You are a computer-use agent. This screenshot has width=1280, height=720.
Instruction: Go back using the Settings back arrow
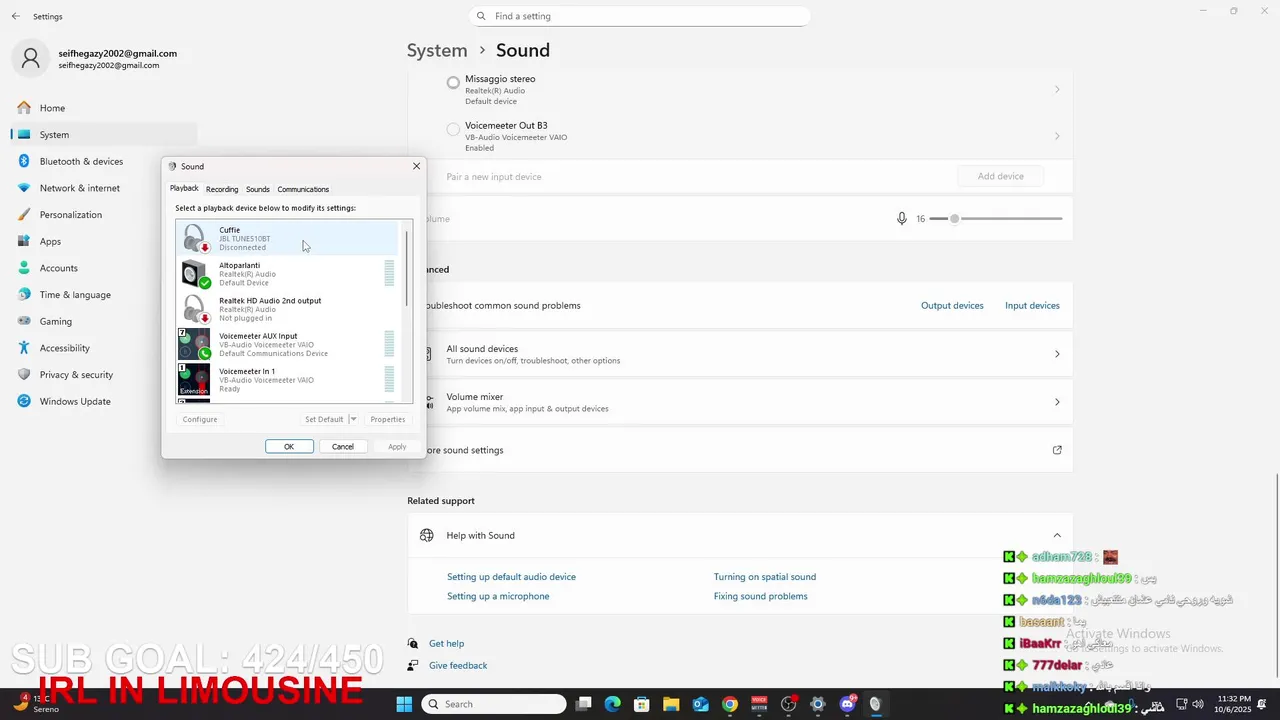click(x=15, y=16)
